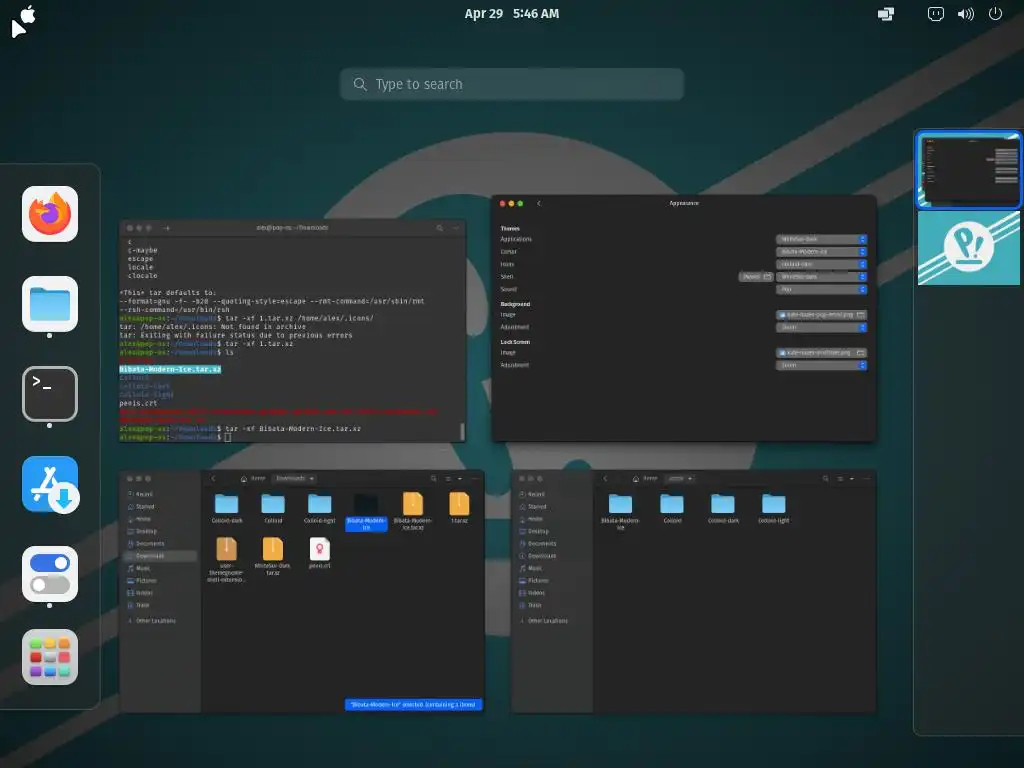This screenshot has height=768, width=1024.
Task: Open Starred in the Downloads window sidebar
Action: (x=161, y=507)
